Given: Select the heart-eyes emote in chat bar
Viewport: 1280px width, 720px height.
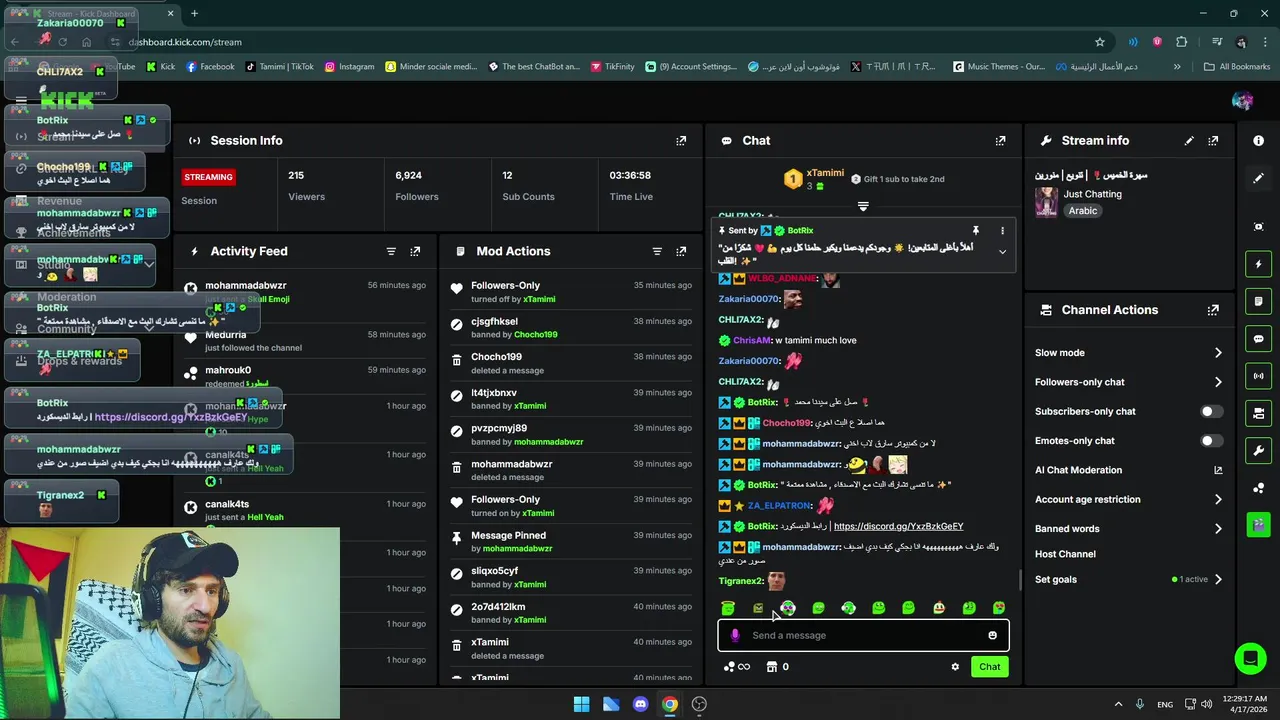Looking at the screenshot, I should [998, 608].
